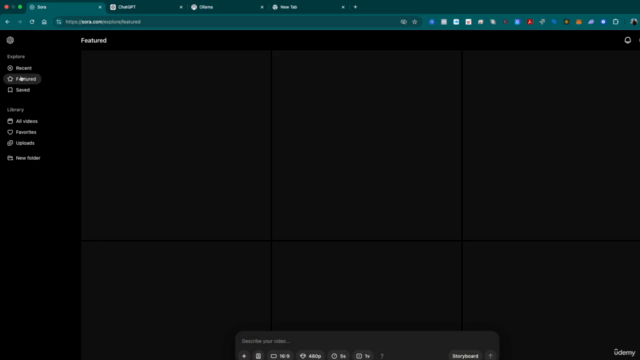Go back in browser history
Screen dimensions: 640x360
pos(8,22)
